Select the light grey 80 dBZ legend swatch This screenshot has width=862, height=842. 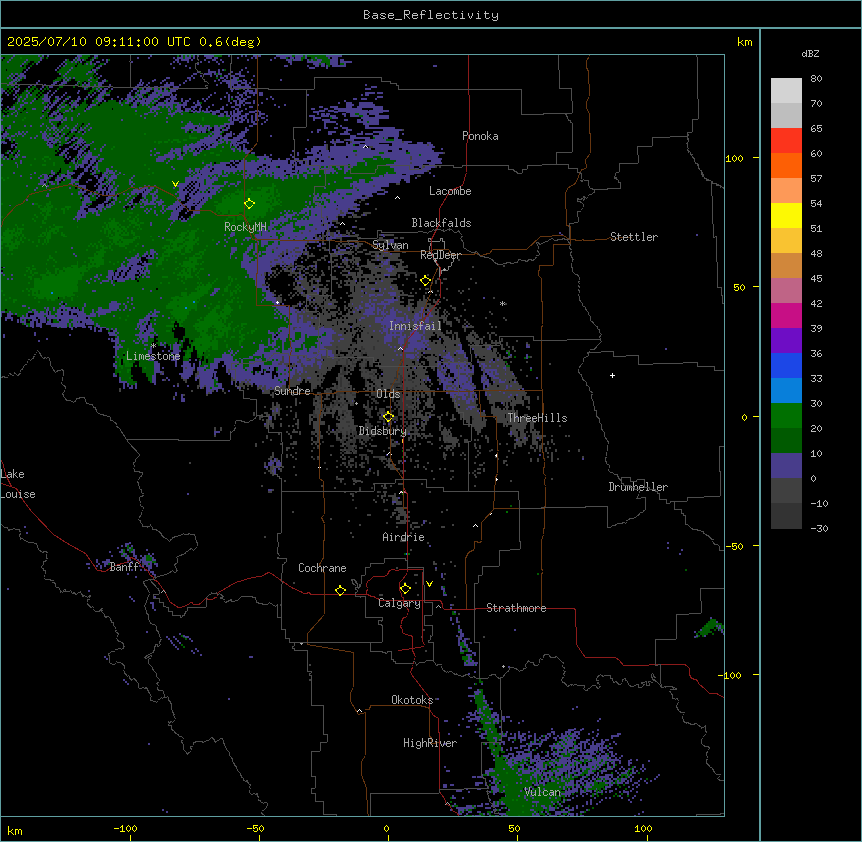[x=786, y=91]
